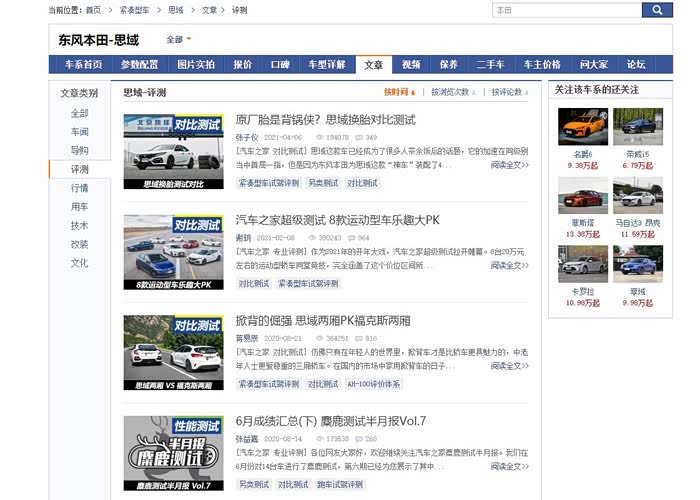Screen dimensions: 700x500
Task: Click the comment bubble icon of first article
Action: coord(358,137)
